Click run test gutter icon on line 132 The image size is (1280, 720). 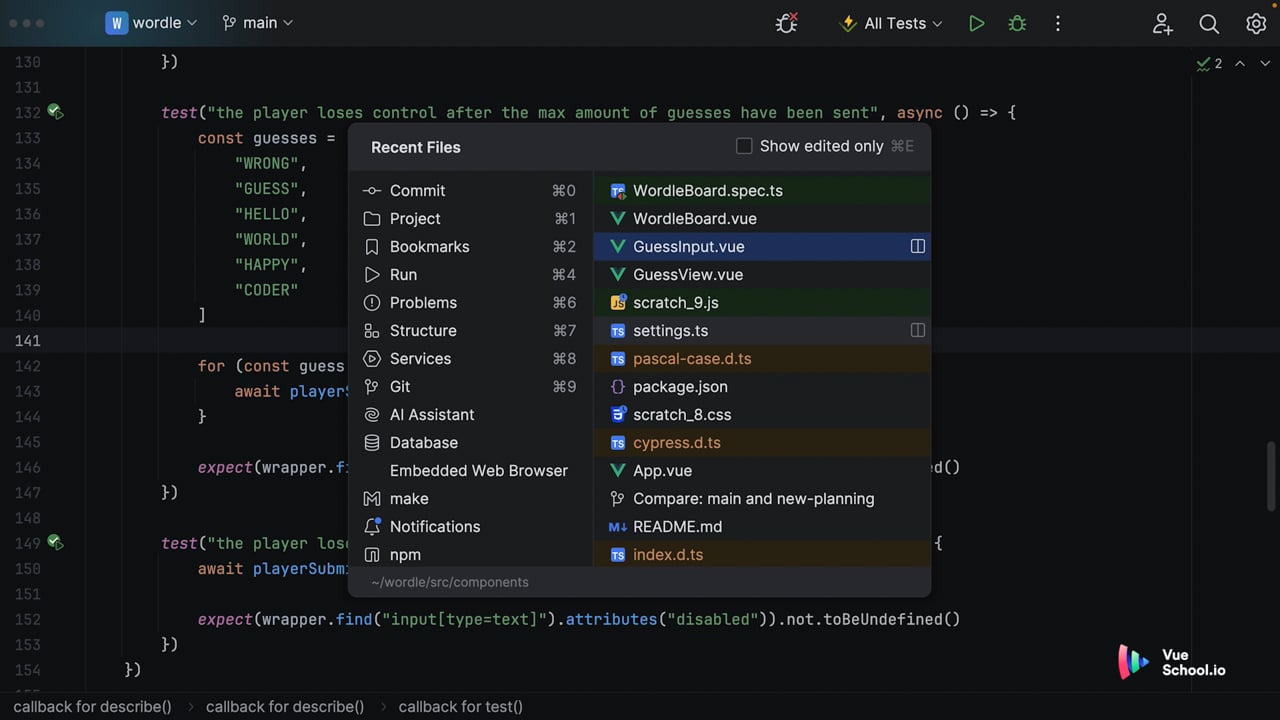click(x=56, y=113)
